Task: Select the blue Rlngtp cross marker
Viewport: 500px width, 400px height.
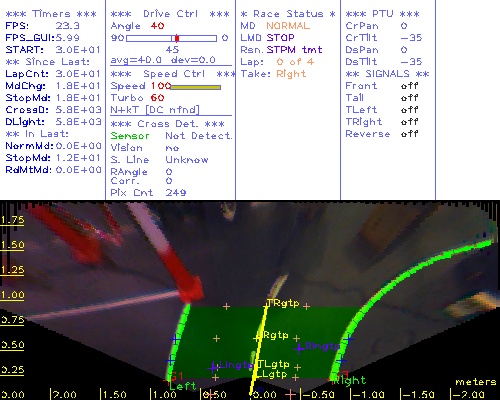Action: (299, 348)
